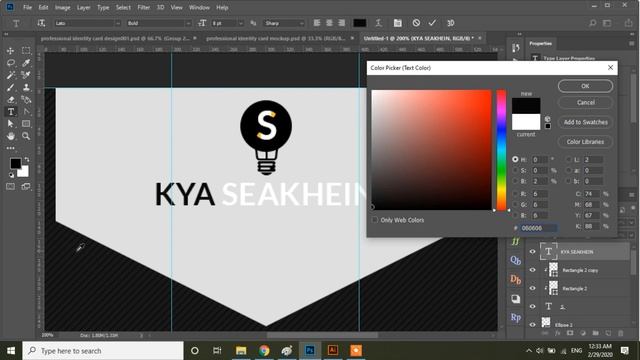Screen dimensions: 640x360
Task: Select the L lightness radio button
Action: pos(569,160)
